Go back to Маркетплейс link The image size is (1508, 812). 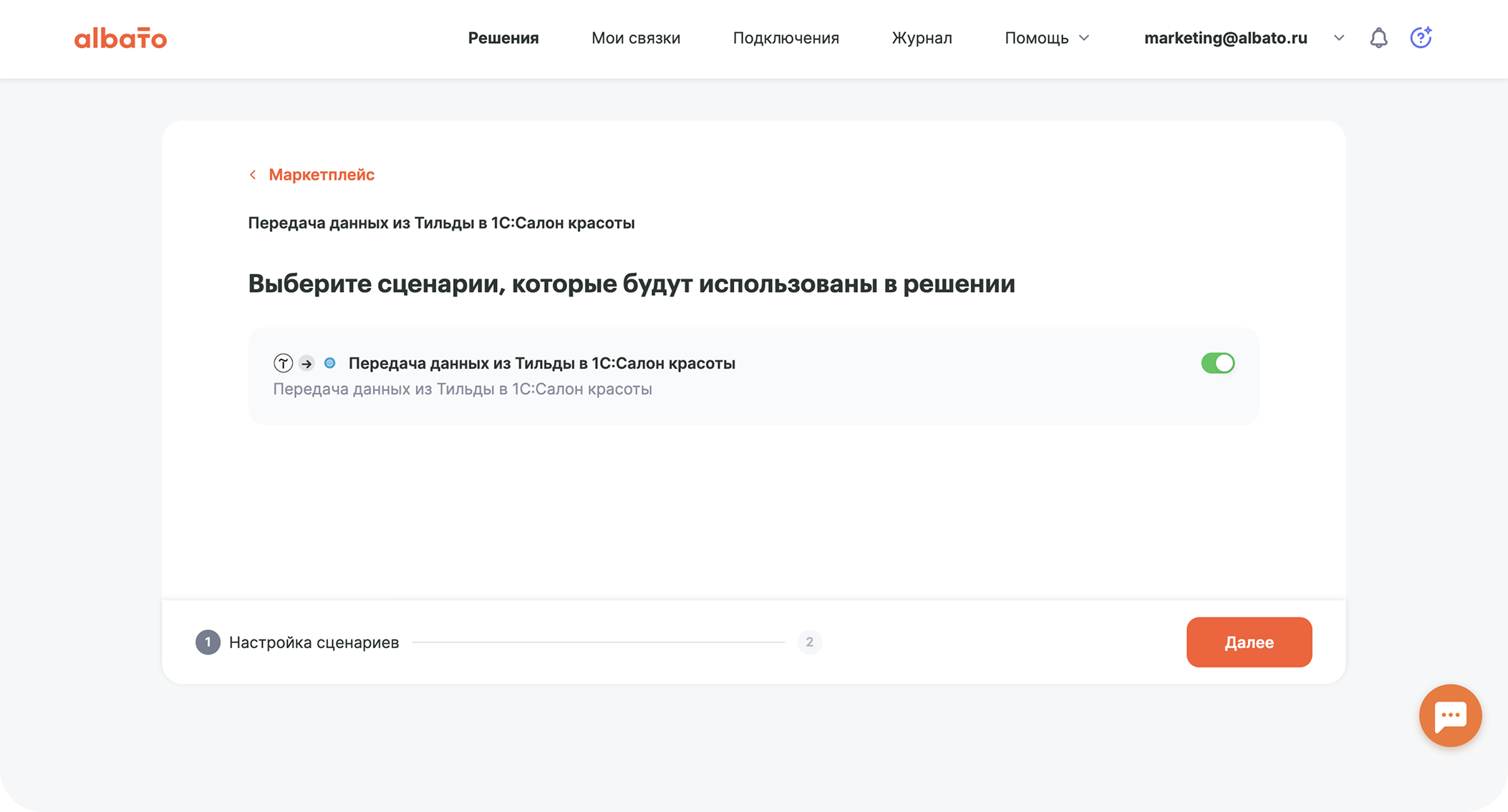pyautogui.click(x=322, y=175)
